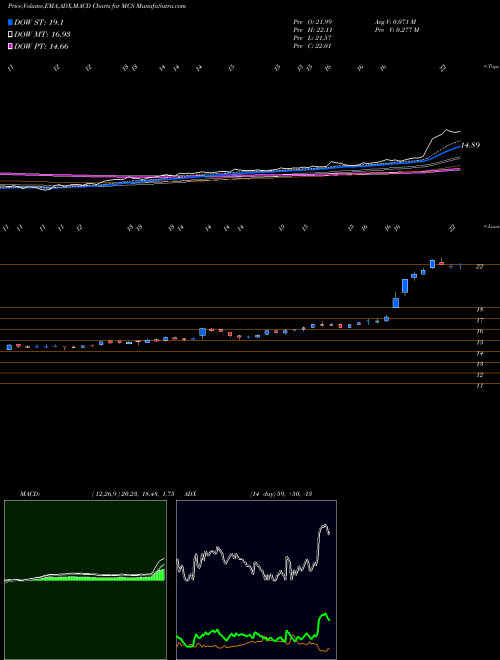Click the 'Pre C: 22.01' close value
Image resolution: width=500 pixels, height=660 pixels.
coord(313,46)
